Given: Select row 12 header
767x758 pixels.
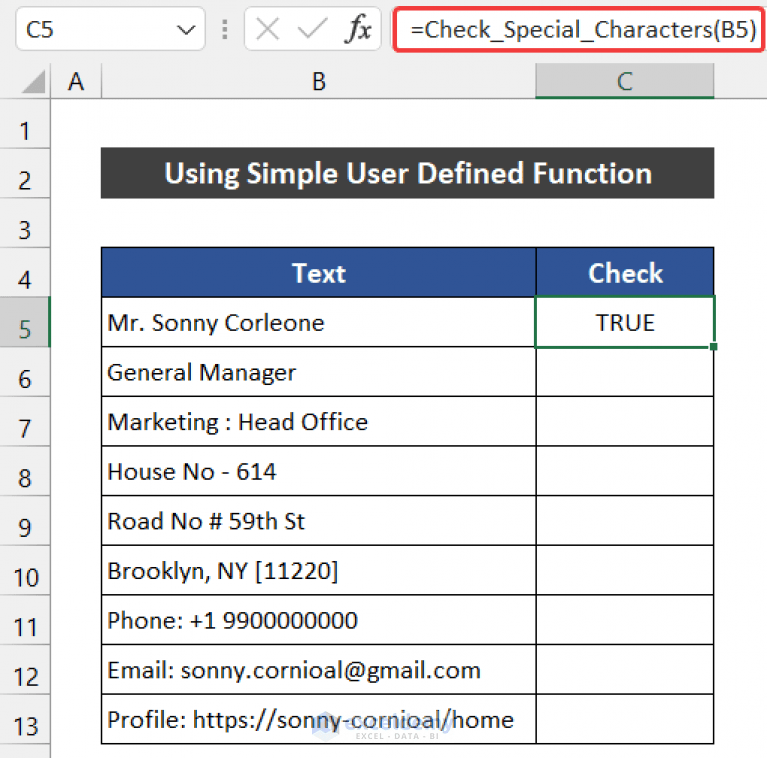Looking at the screenshot, I should [25, 669].
